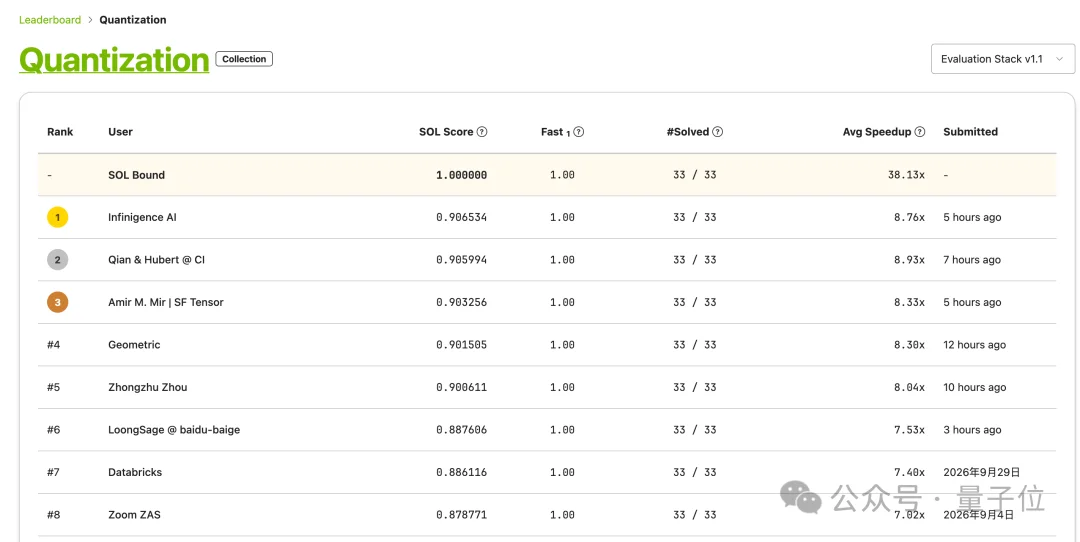
Task: Click the SOL Score help icon
Action: click(x=482, y=132)
